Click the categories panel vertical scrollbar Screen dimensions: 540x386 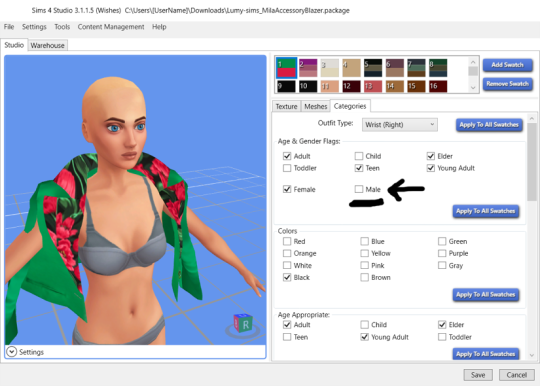pyautogui.click(x=532, y=162)
